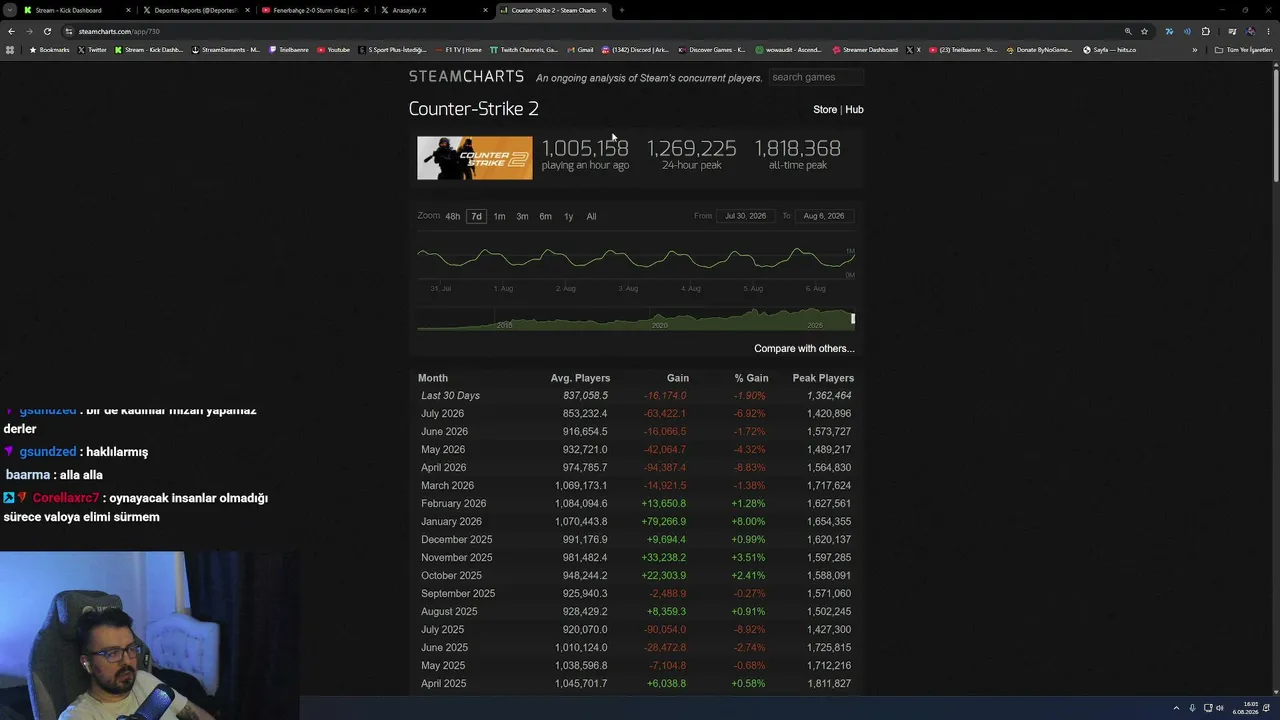The width and height of the screenshot is (1280, 720).
Task: Switch to the Deportes Reports tab
Action: tap(196, 10)
